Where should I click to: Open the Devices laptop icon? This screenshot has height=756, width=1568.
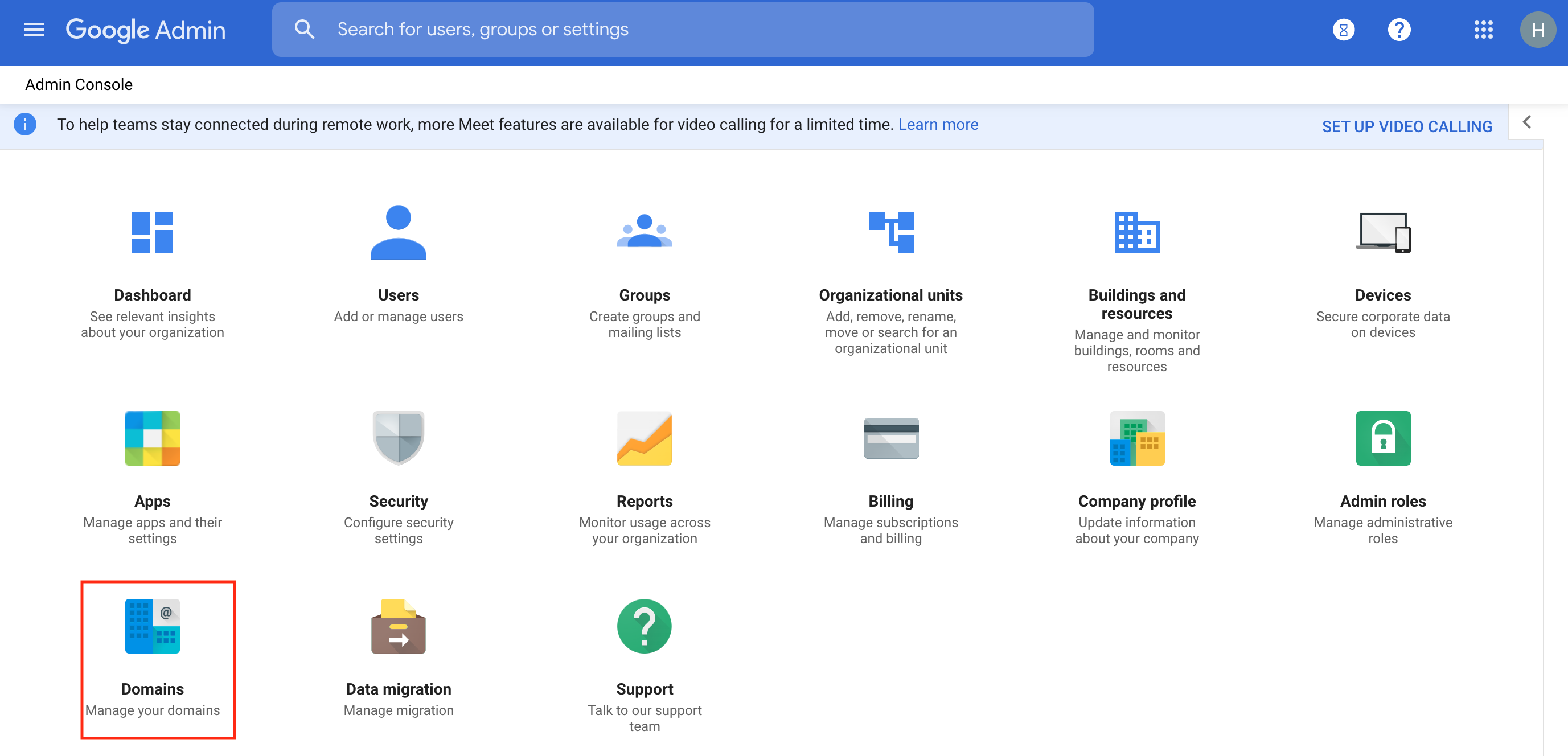(x=1383, y=232)
